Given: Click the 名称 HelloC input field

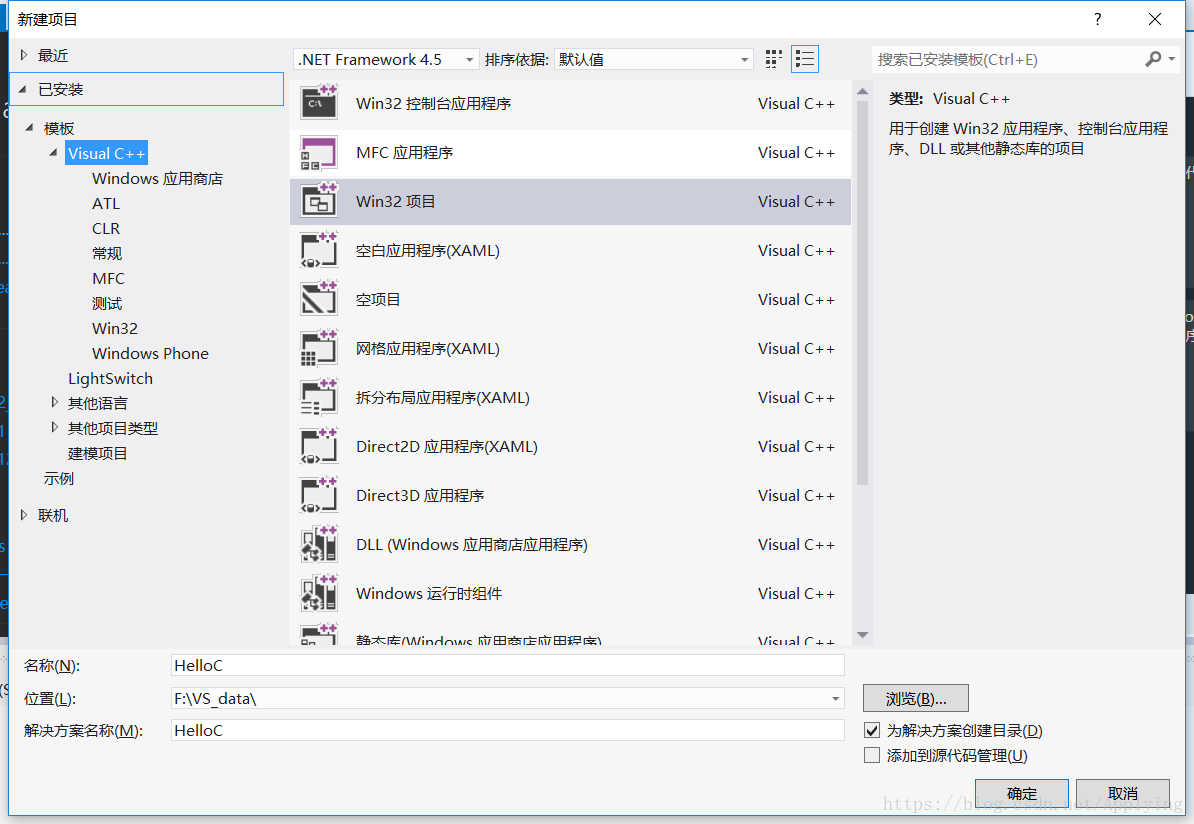Looking at the screenshot, I should (508, 665).
